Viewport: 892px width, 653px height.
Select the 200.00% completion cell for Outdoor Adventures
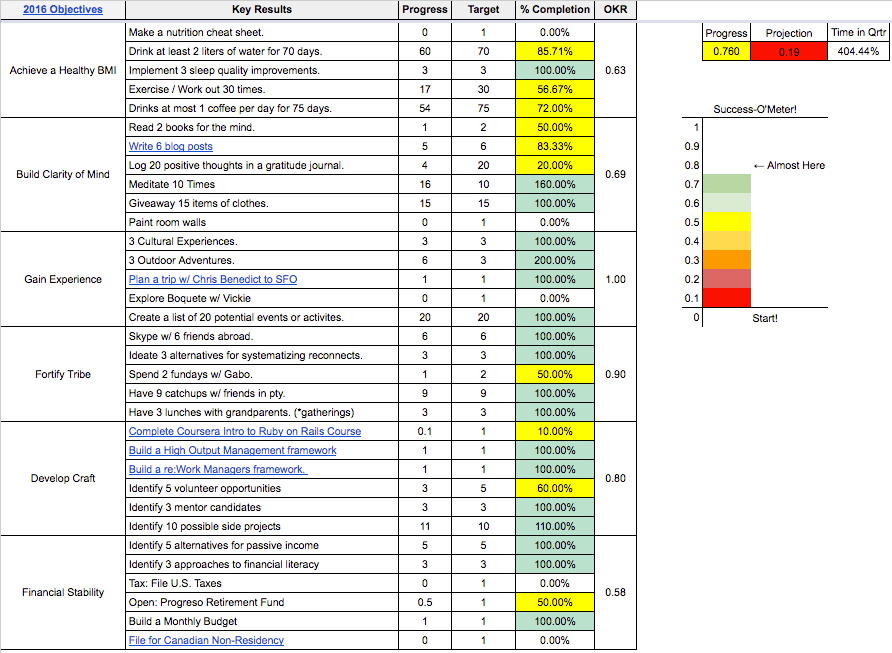coord(555,261)
